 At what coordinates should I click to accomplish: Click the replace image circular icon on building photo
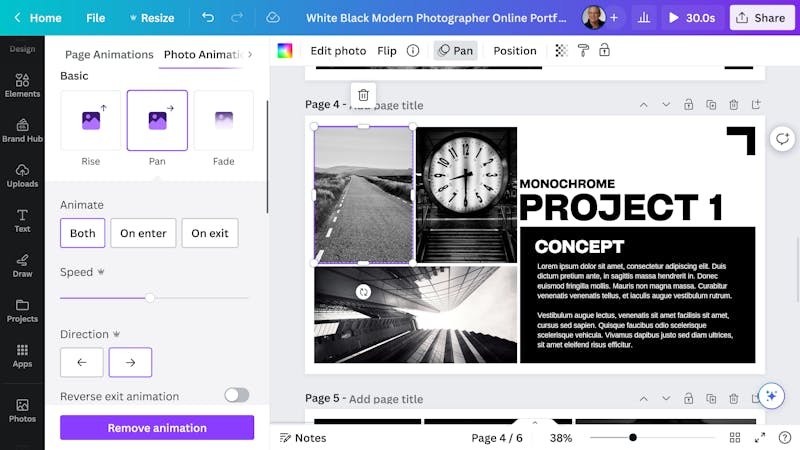[363, 292]
